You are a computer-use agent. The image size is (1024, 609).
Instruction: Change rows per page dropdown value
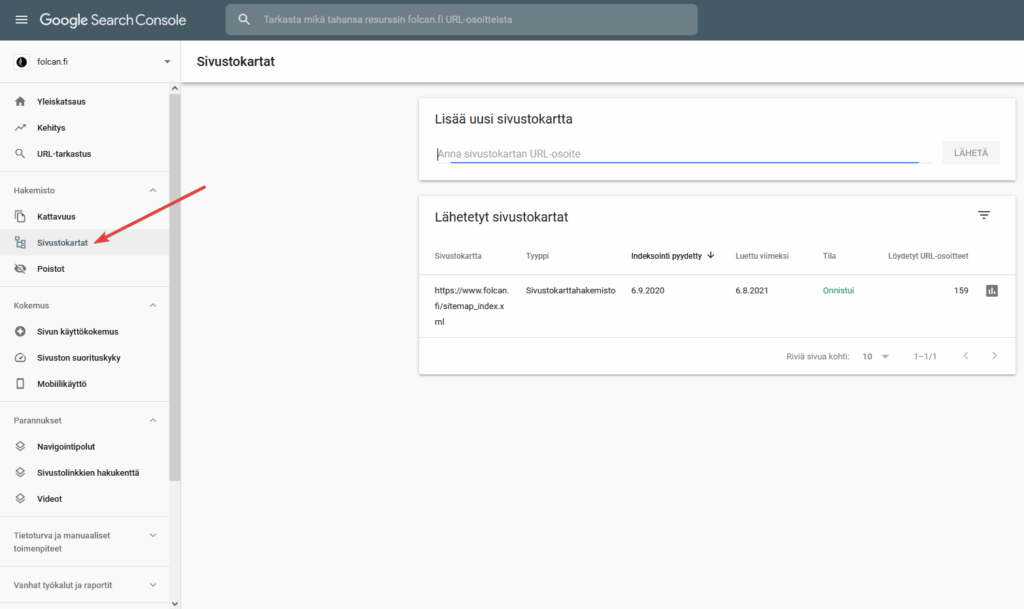875,356
